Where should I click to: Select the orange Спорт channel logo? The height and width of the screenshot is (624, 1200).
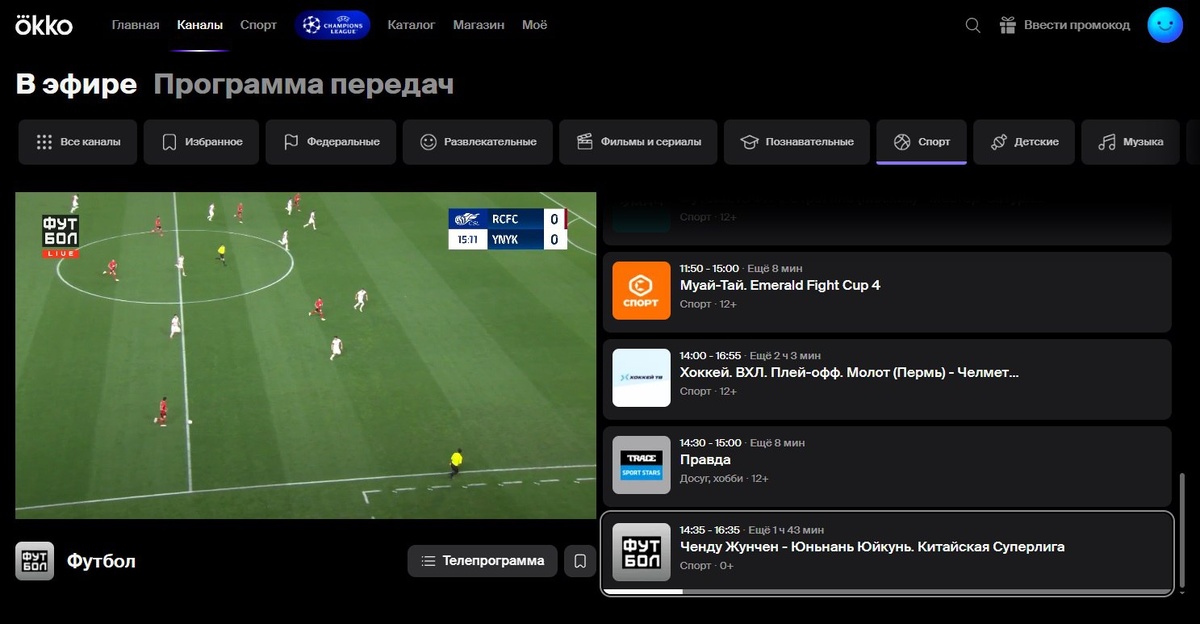[x=641, y=291]
